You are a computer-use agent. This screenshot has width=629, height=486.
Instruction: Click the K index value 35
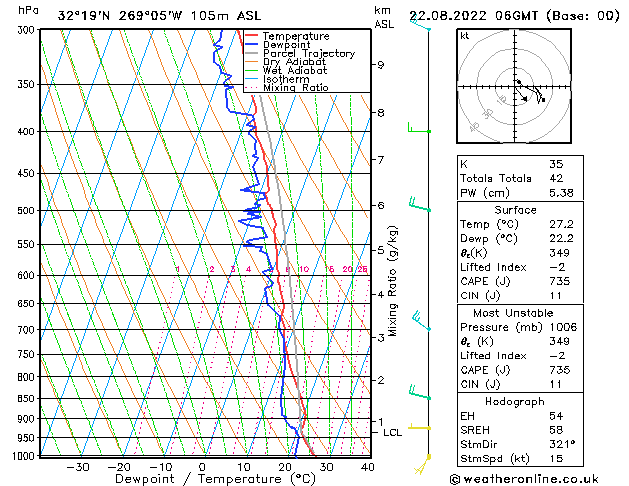tap(556, 164)
